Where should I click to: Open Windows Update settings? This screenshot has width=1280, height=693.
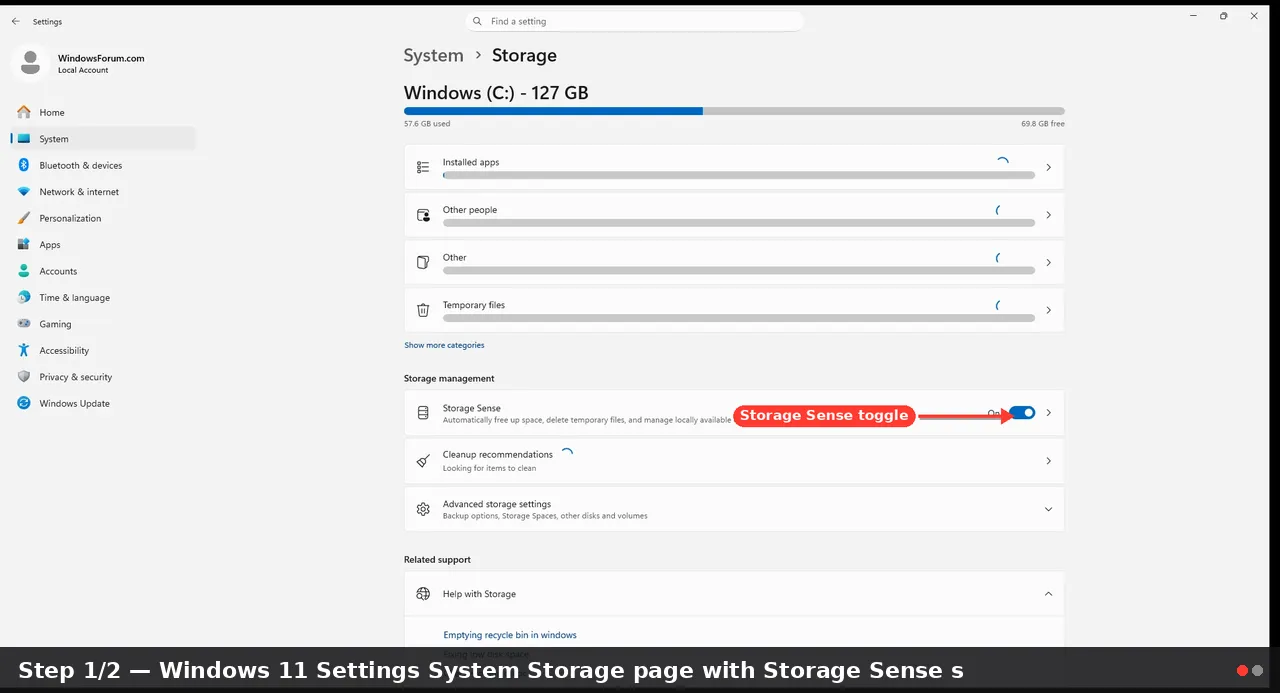pyautogui.click(x=103, y=404)
